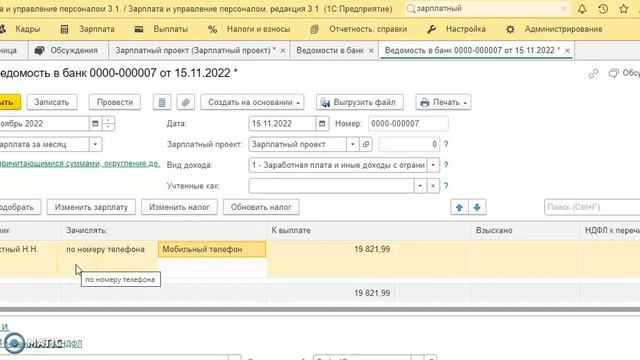The height and width of the screenshot is (360, 640).
Task: Expand Зарплата за месяц dropdown
Action: 95,144
